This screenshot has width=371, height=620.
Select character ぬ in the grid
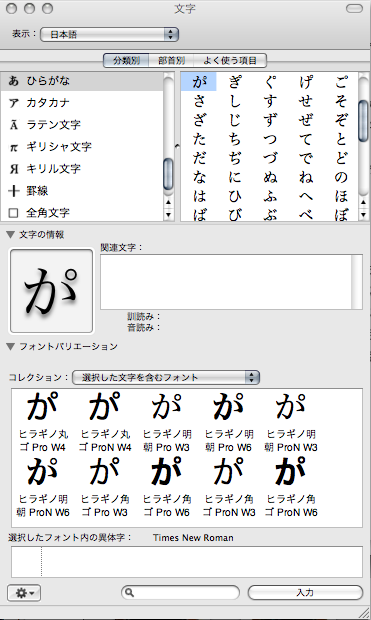pyautogui.click(x=270, y=177)
